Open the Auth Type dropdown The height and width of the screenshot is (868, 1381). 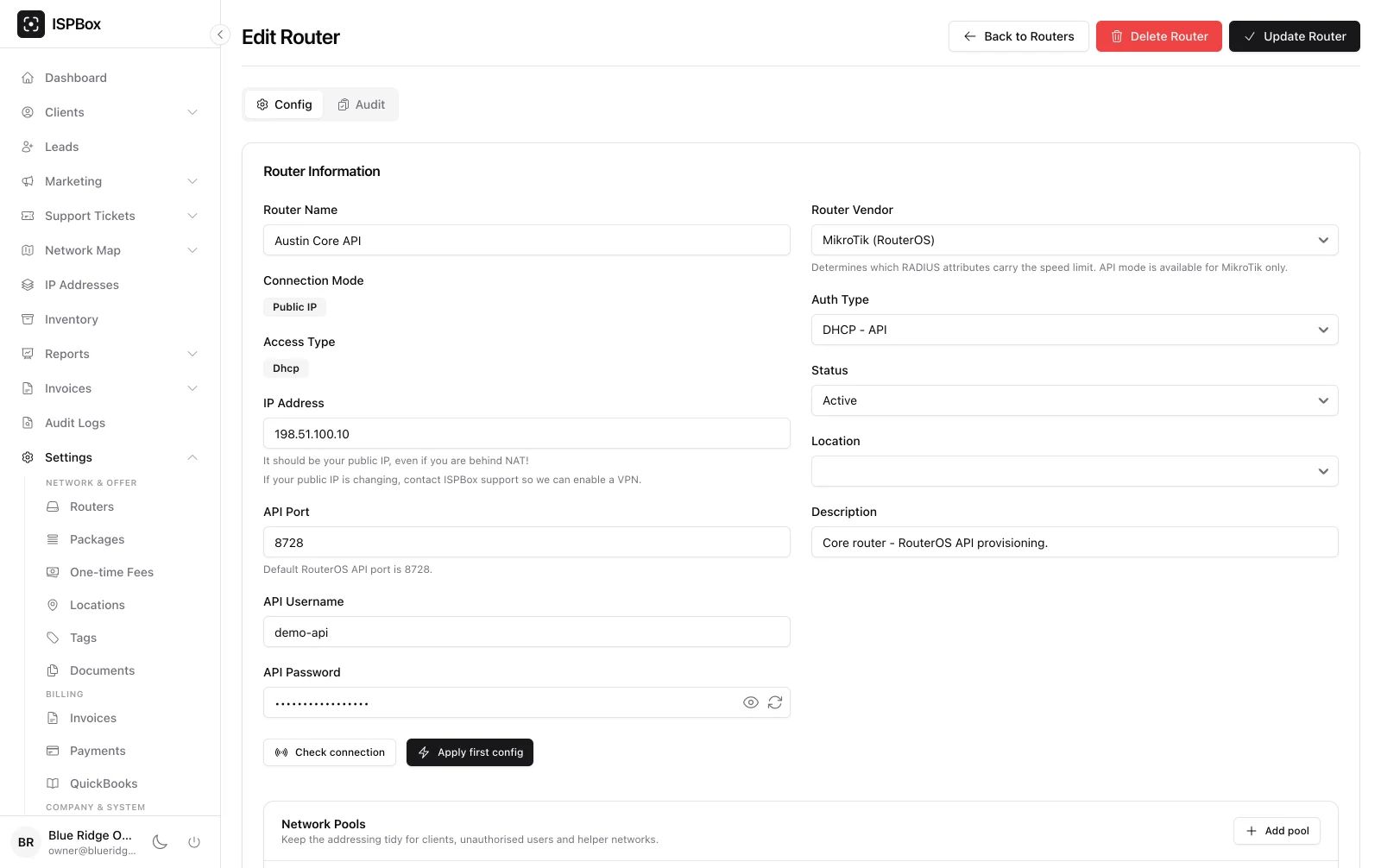[1075, 330]
